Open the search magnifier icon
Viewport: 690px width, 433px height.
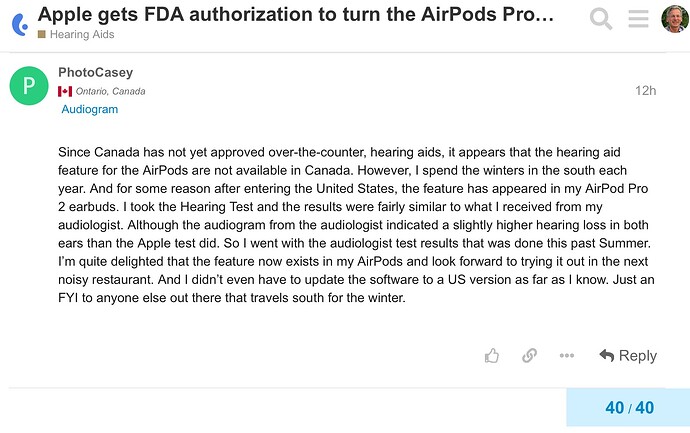(x=601, y=18)
